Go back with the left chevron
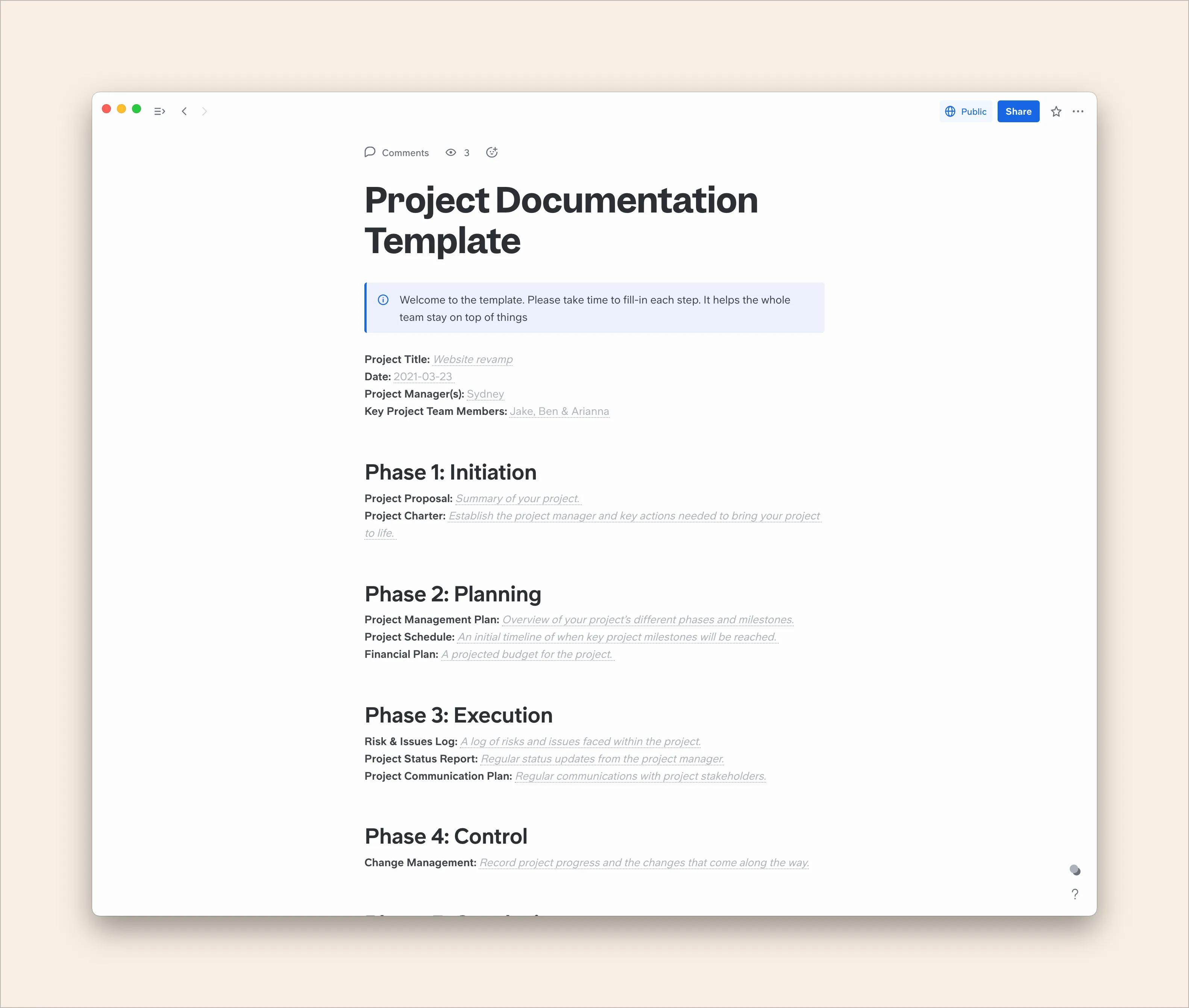This screenshot has height=1008, width=1189. (x=184, y=111)
